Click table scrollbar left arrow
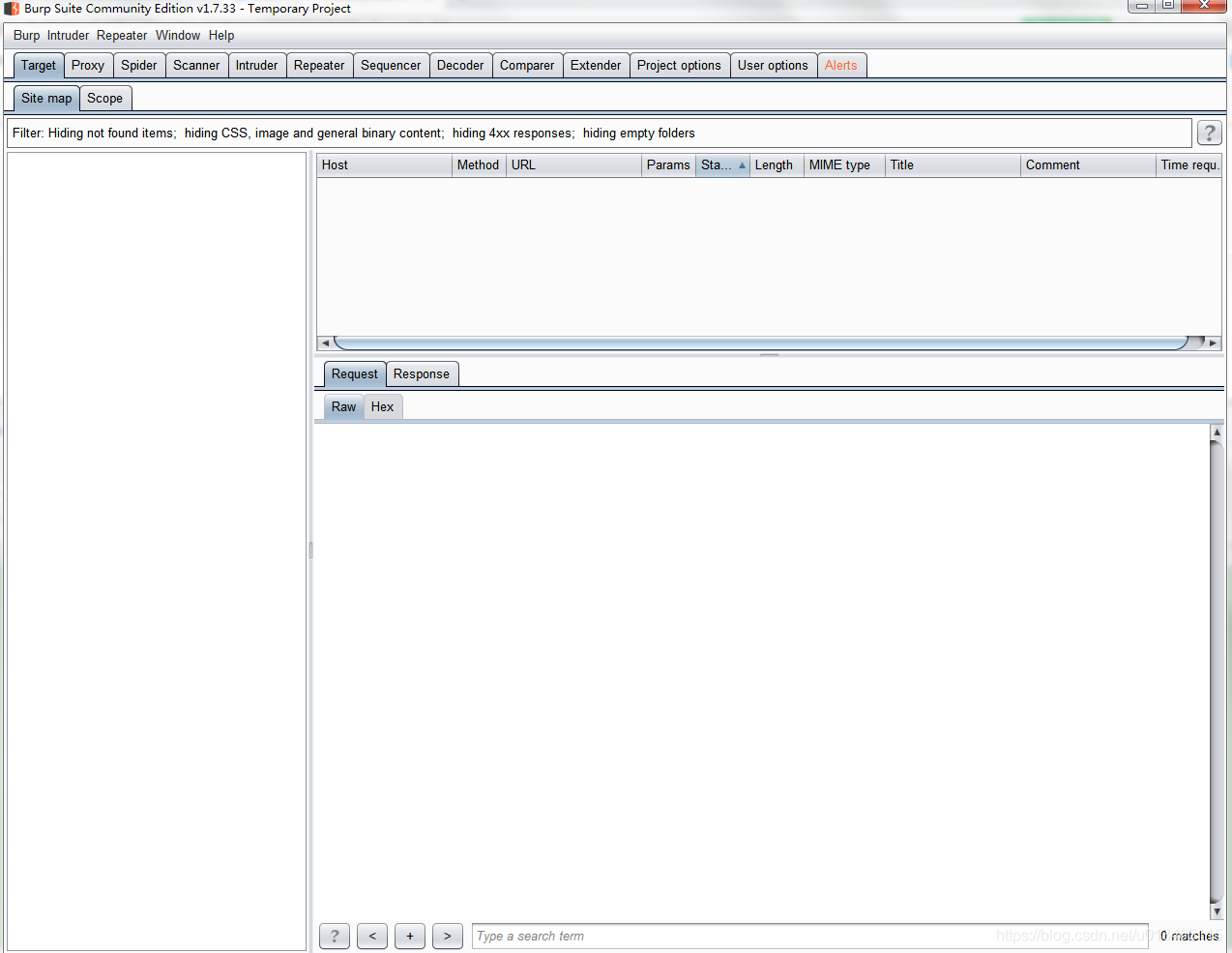This screenshot has height=953, width=1232. click(325, 342)
